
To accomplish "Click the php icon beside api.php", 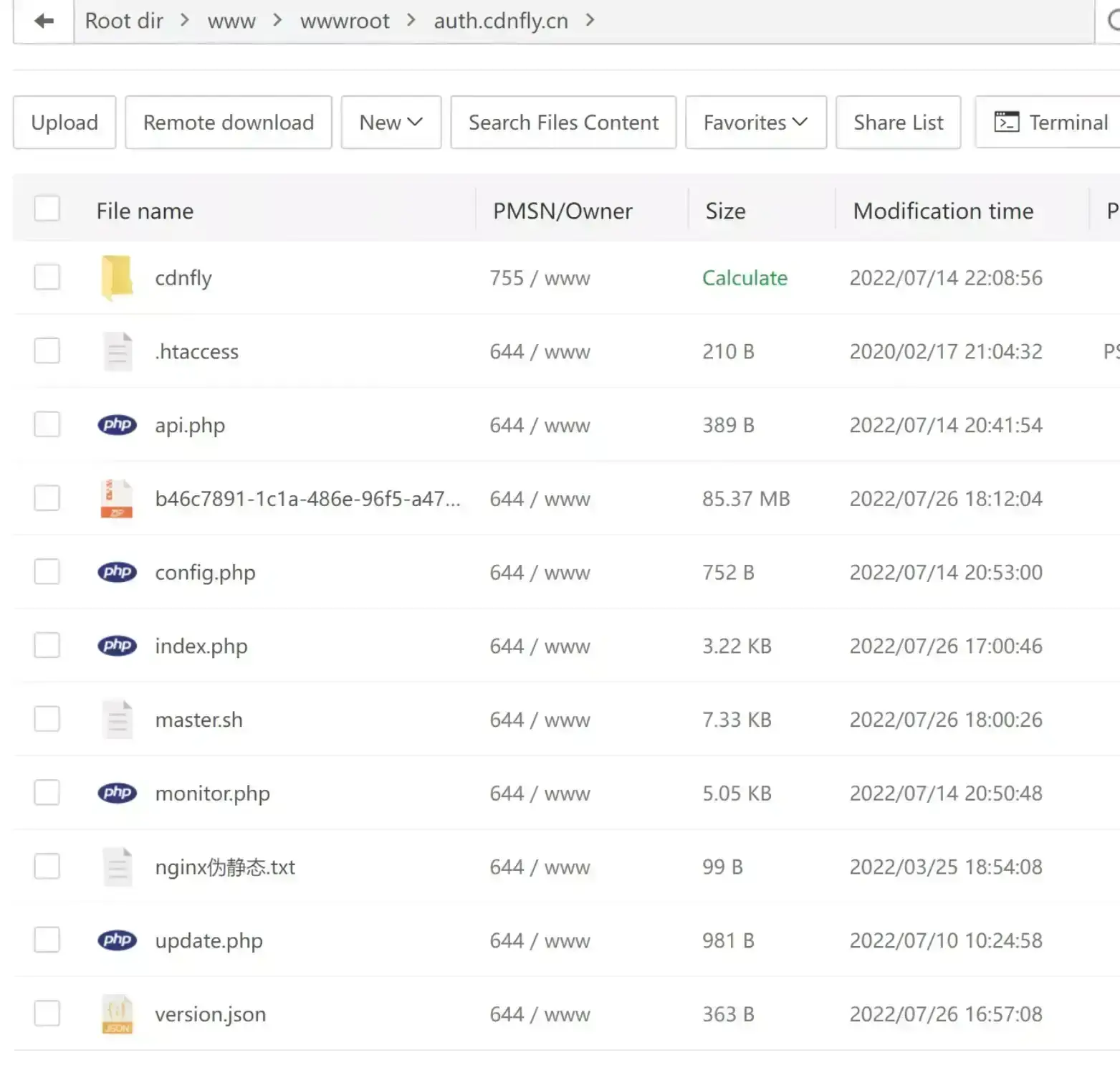I will pyautogui.click(x=117, y=424).
